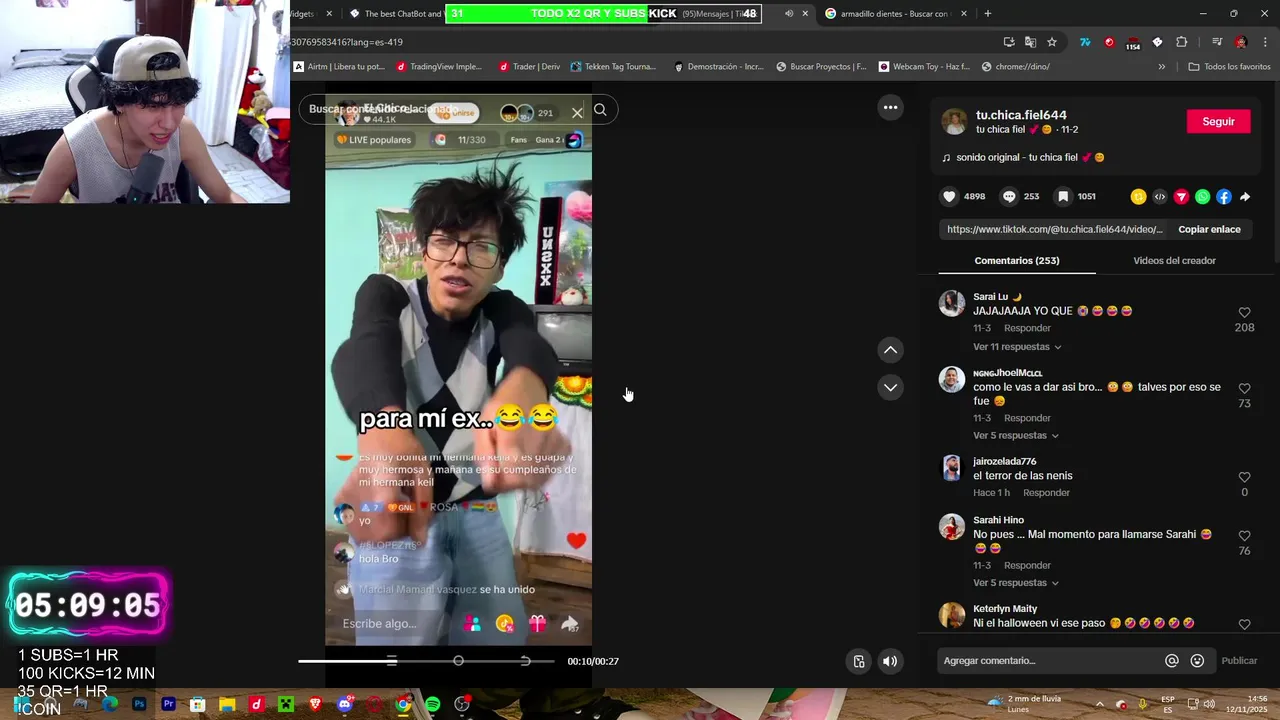This screenshot has height=720, width=1280.
Task: Click the yellow repost share icon
Action: (x=1138, y=197)
